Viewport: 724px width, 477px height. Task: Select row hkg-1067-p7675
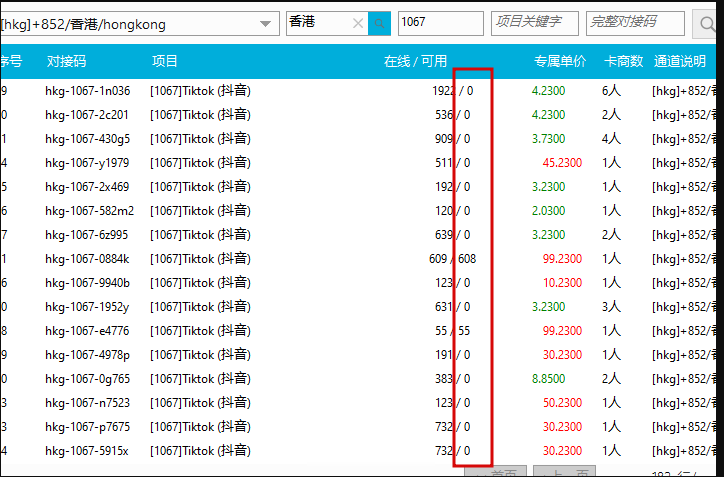pyautogui.click(x=358, y=427)
